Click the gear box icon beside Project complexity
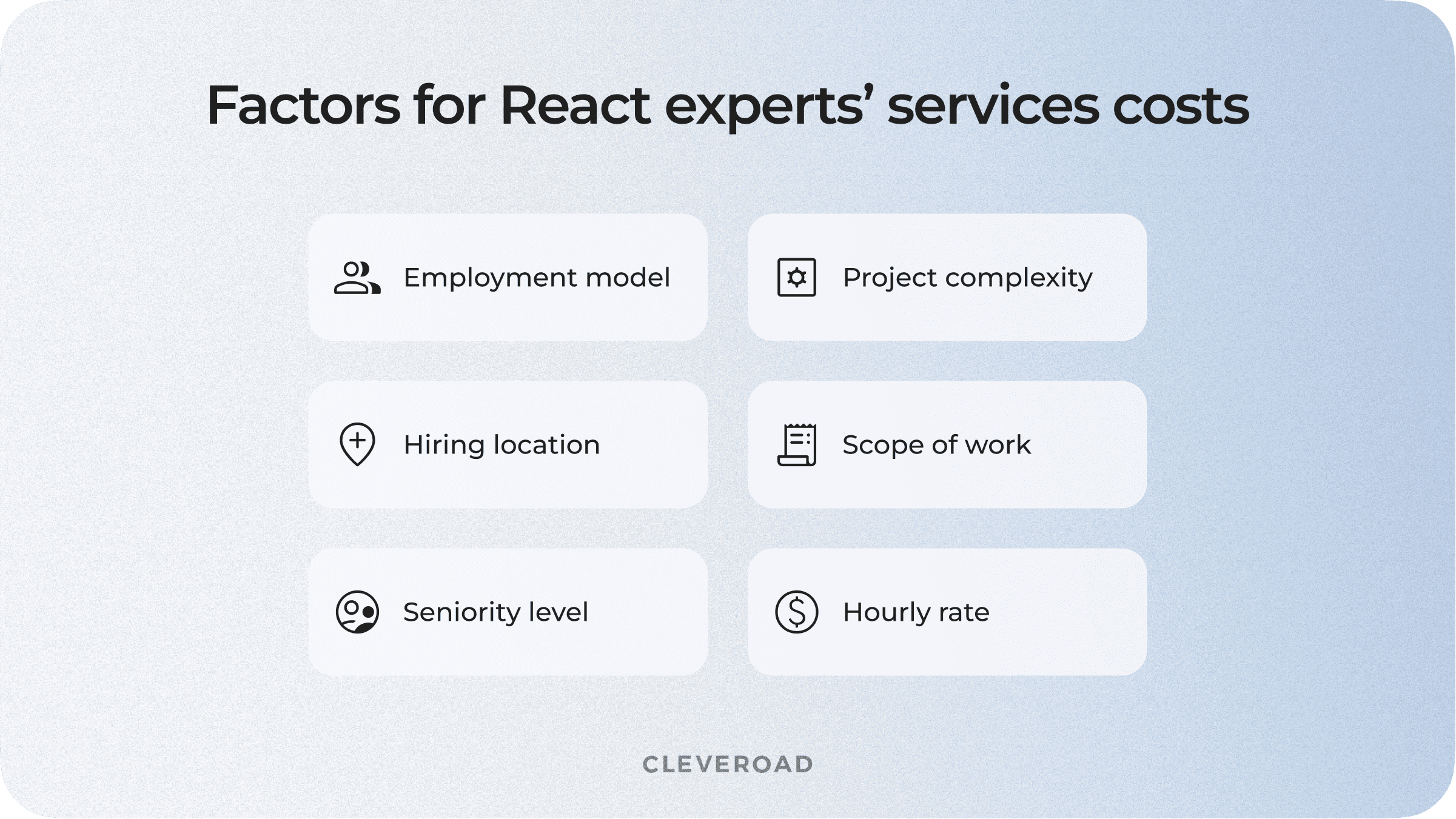Viewport: 1456px width, 819px height. 796,278
